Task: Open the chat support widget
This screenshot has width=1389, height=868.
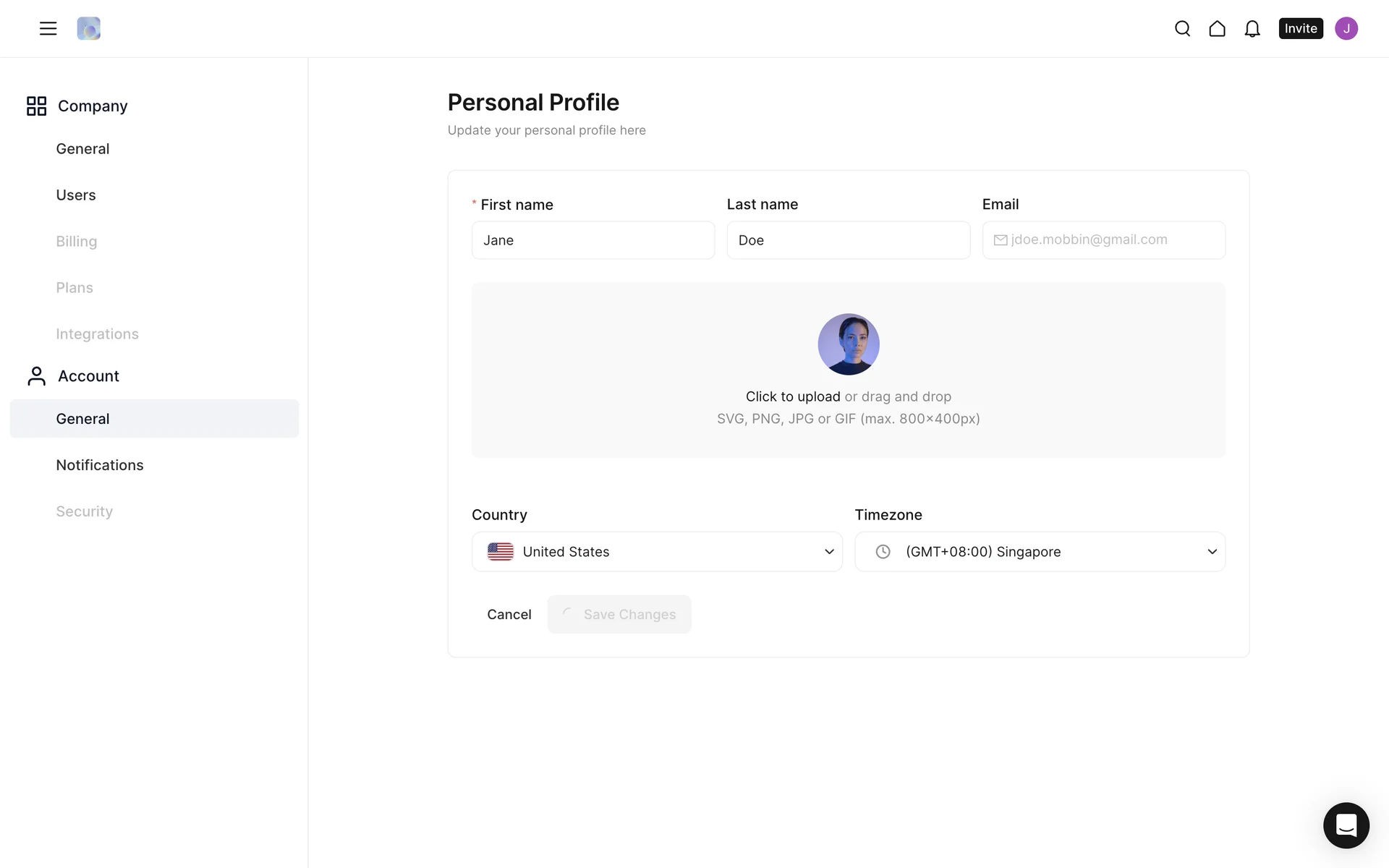Action: pos(1346,825)
